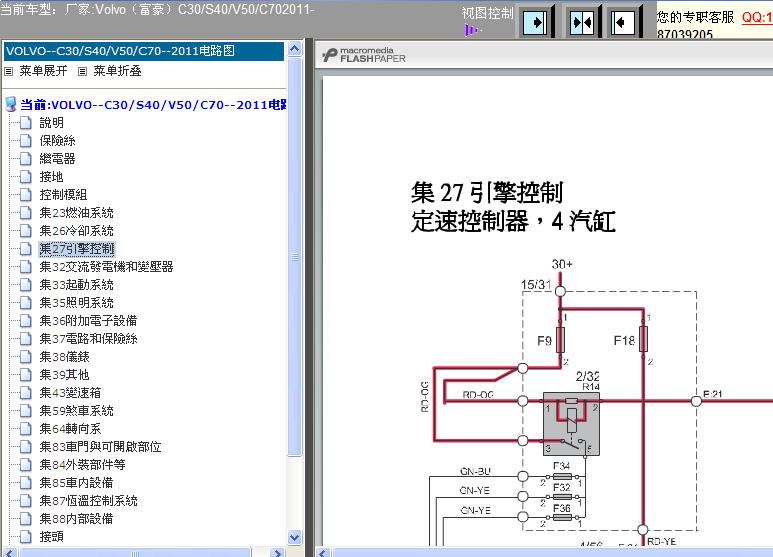The image size is (773, 557).
Task: Open 集36附加電子設備 page
Action: (88, 321)
